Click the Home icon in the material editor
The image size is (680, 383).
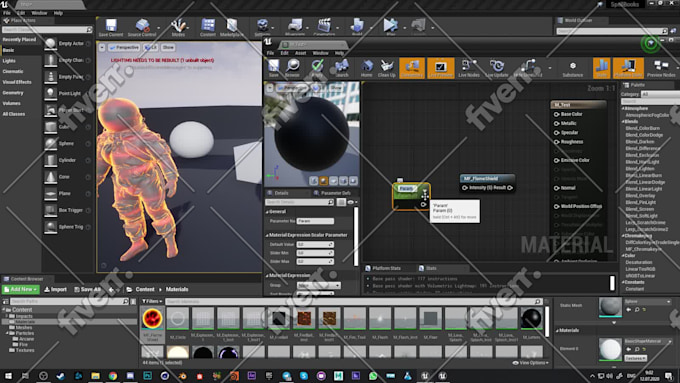pyautogui.click(x=366, y=69)
